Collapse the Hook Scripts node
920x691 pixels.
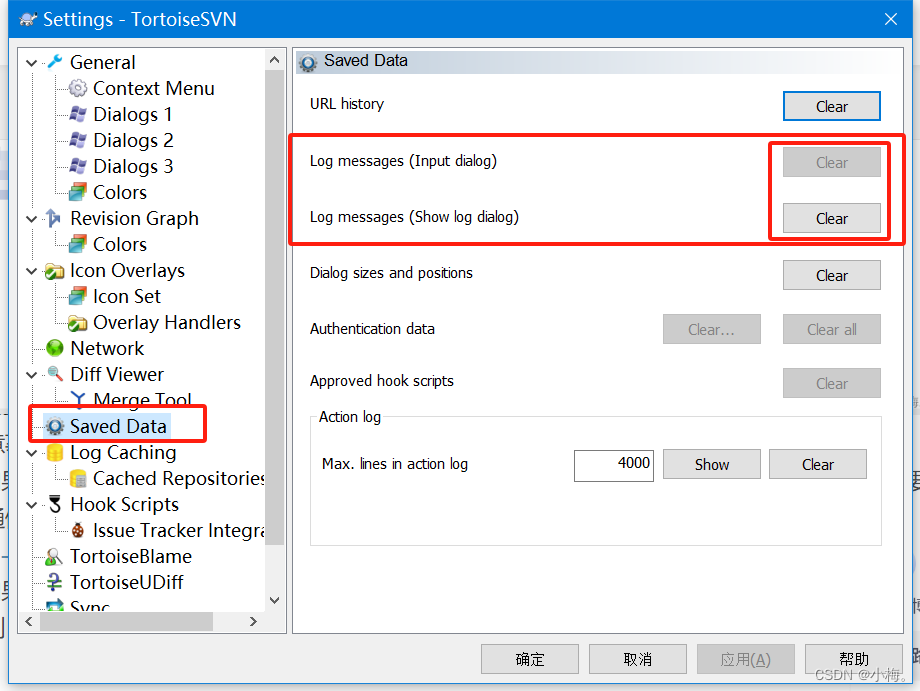[x=31, y=504]
